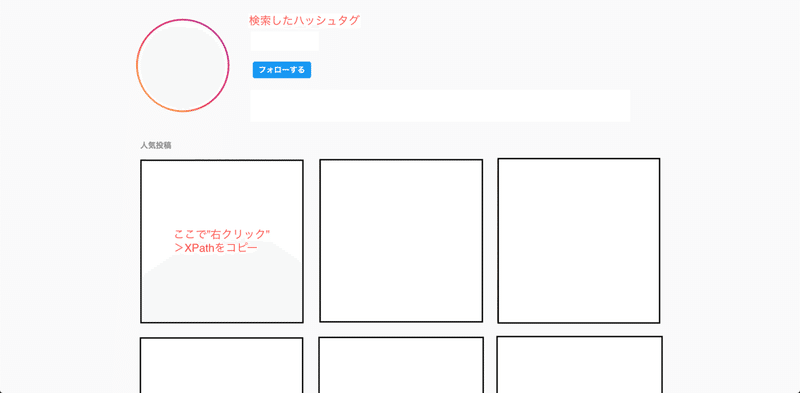Click the blue フォローする button
This screenshot has height=393, width=800.
282,70
